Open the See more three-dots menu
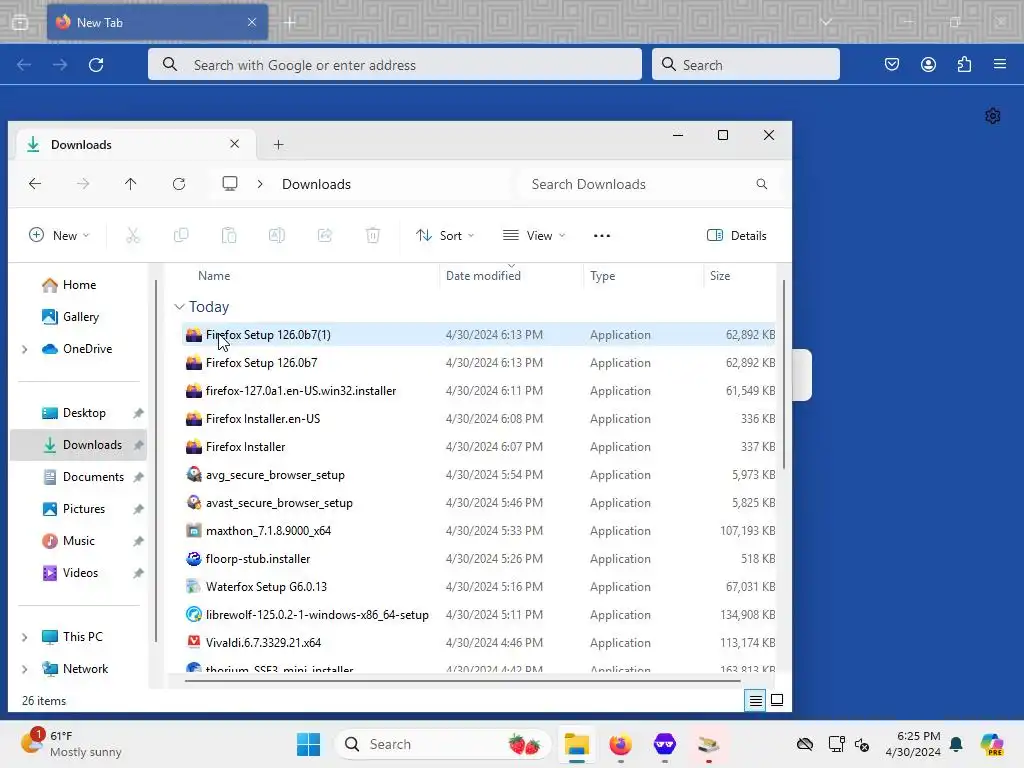 click(x=601, y=236)
